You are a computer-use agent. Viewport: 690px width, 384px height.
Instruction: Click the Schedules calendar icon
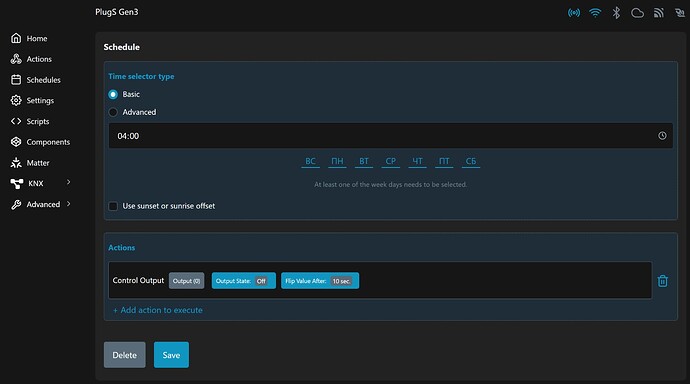[x=16, y=80]
